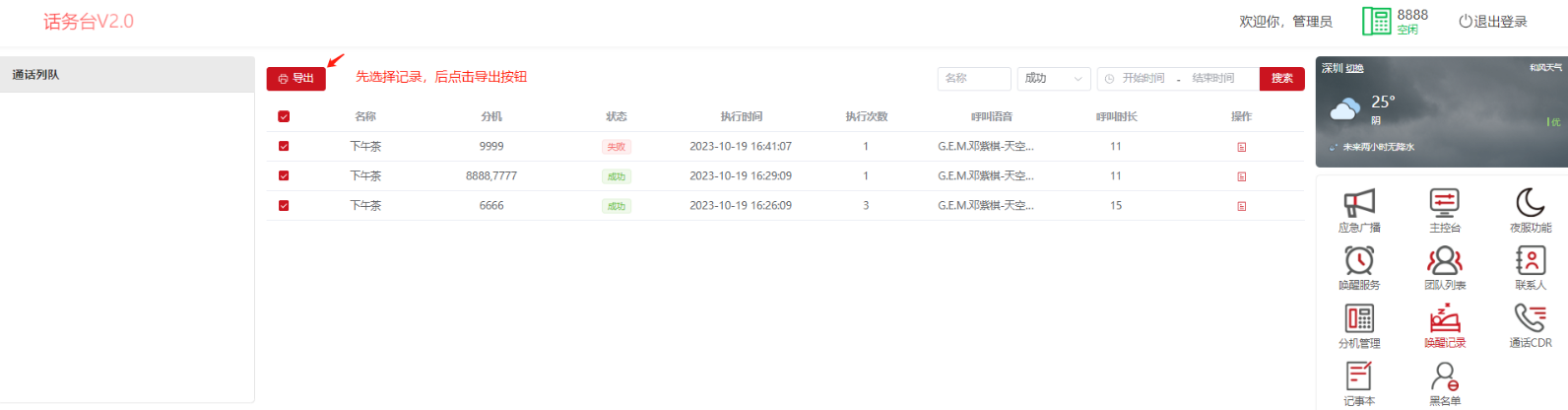Open the 黑名单 blacklist icon
This screenshot has width=1568, height=410.
(1444, 377)
